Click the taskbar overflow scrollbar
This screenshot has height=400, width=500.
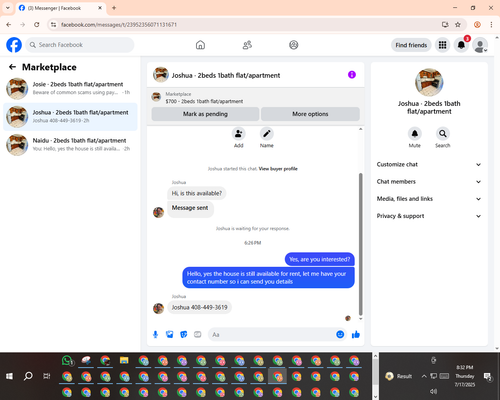click(x=375, y=377)
